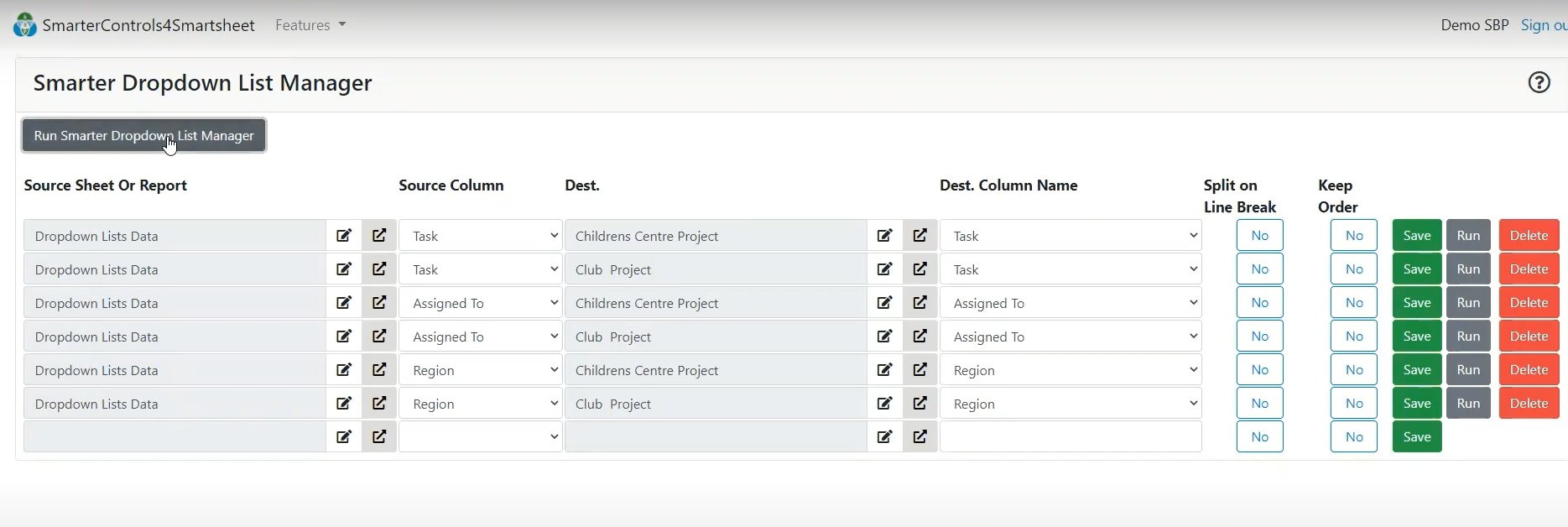This screenshot has height=527, width=1568.
Task: Toggle Split on Line Break in first row
Action: click(1259, 236)
